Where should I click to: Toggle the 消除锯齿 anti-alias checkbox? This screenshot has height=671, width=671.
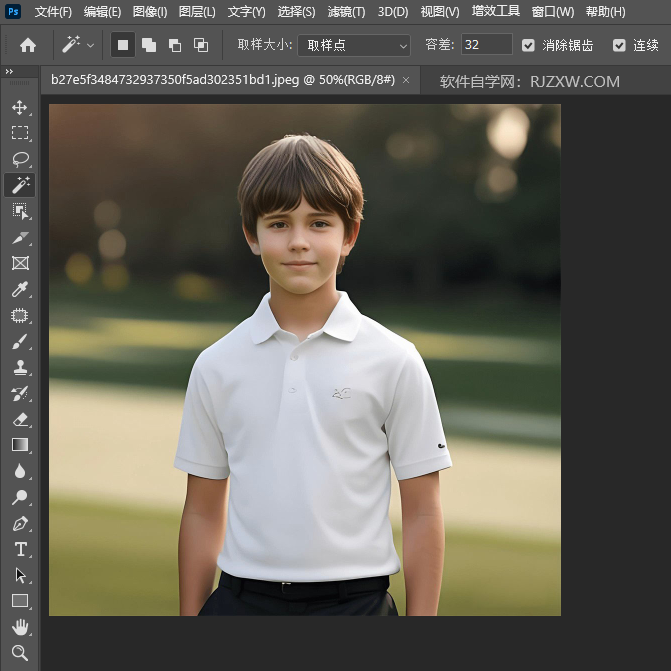529,45
